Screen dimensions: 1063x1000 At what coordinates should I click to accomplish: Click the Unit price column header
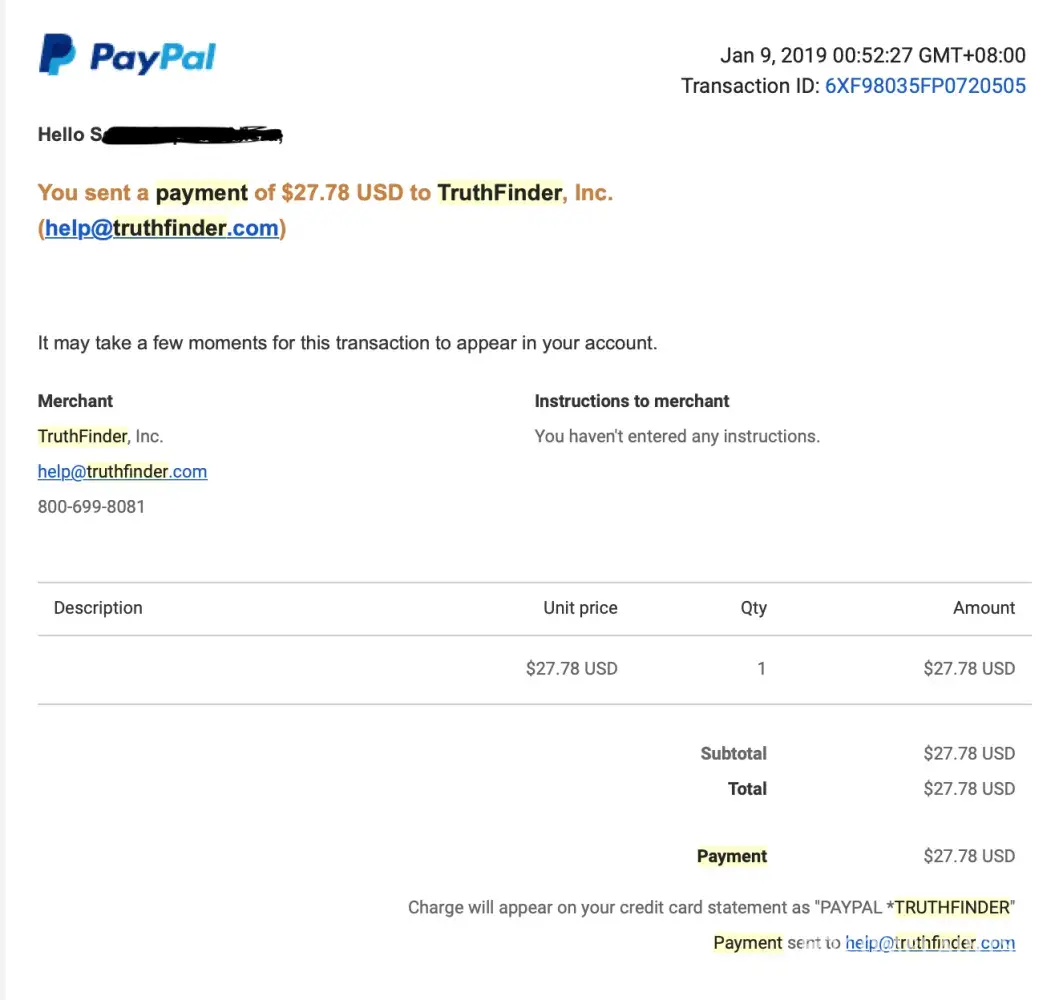(x=580, y=608)
